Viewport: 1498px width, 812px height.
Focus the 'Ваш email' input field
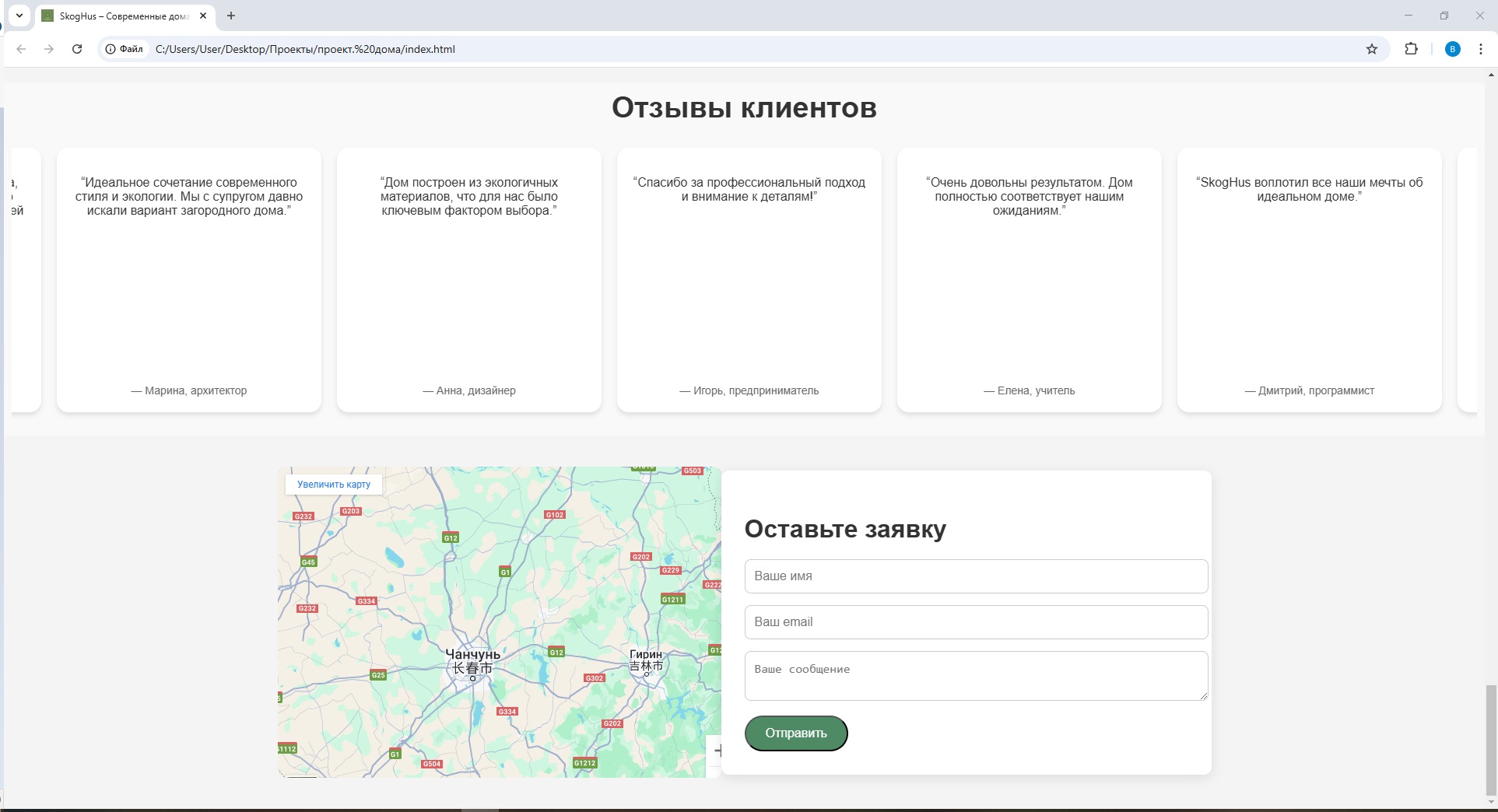coord(976,622)
